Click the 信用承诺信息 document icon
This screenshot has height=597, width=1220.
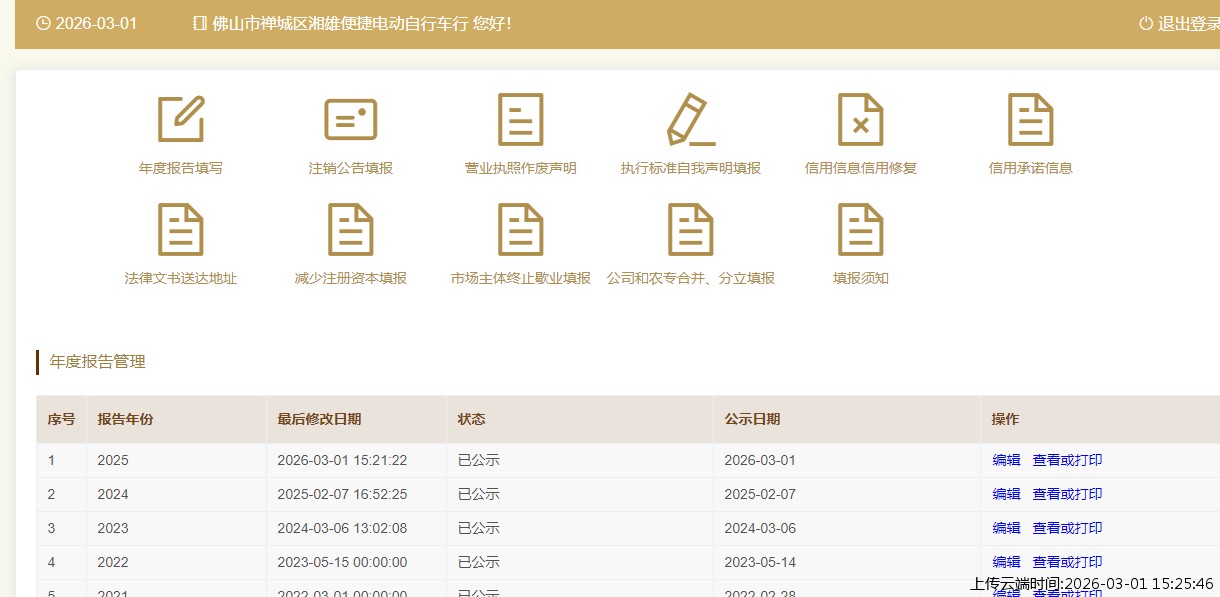coord(1031,120)
